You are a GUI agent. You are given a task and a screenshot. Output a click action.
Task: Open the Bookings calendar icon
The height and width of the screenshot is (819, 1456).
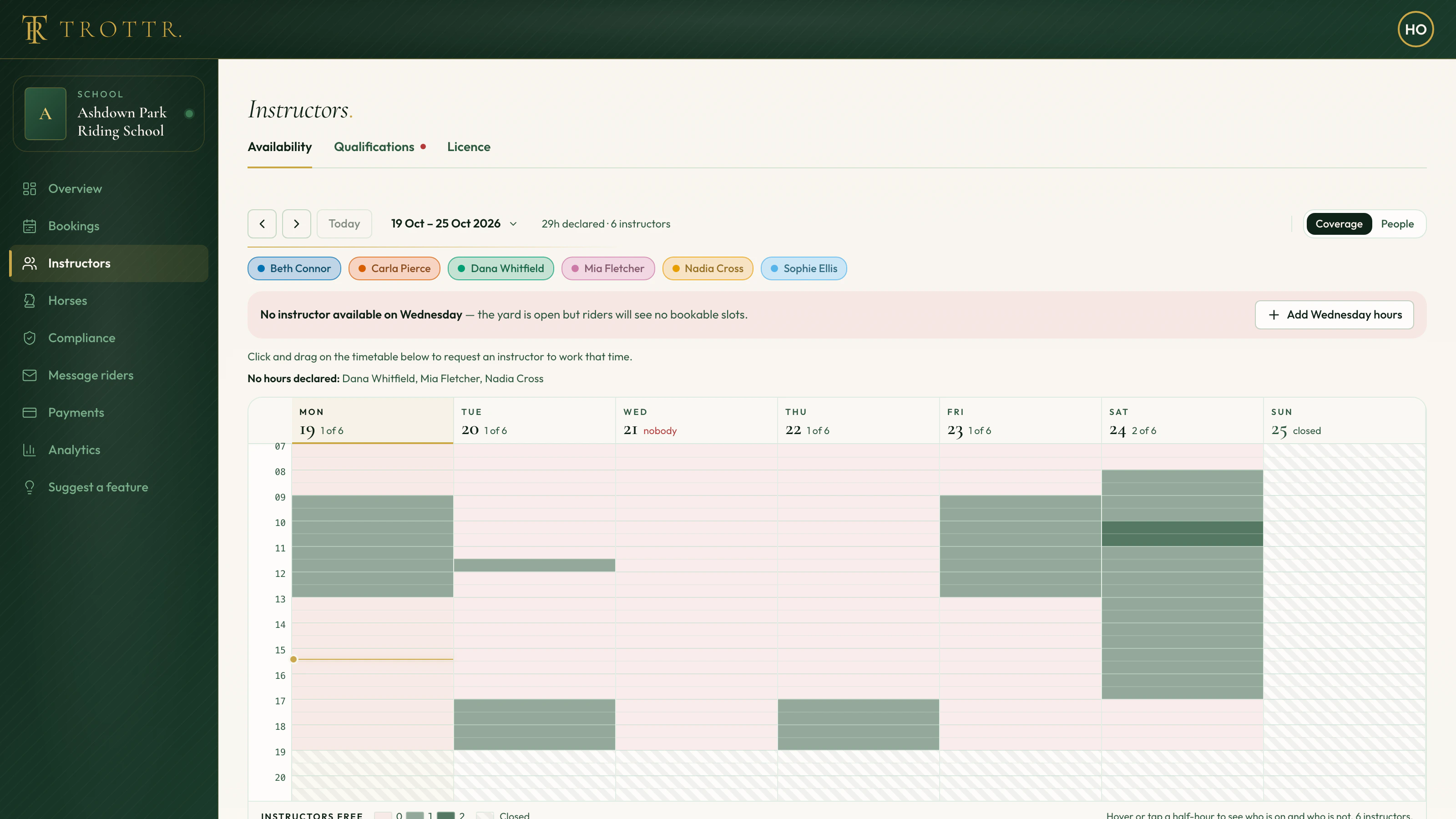(30, 226)
